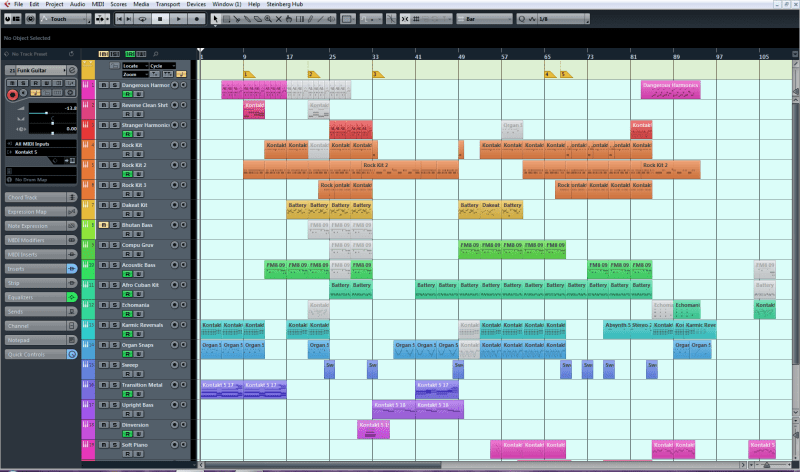800x472 pixels.
Task: Select the Glue tool
Action: 247,19
